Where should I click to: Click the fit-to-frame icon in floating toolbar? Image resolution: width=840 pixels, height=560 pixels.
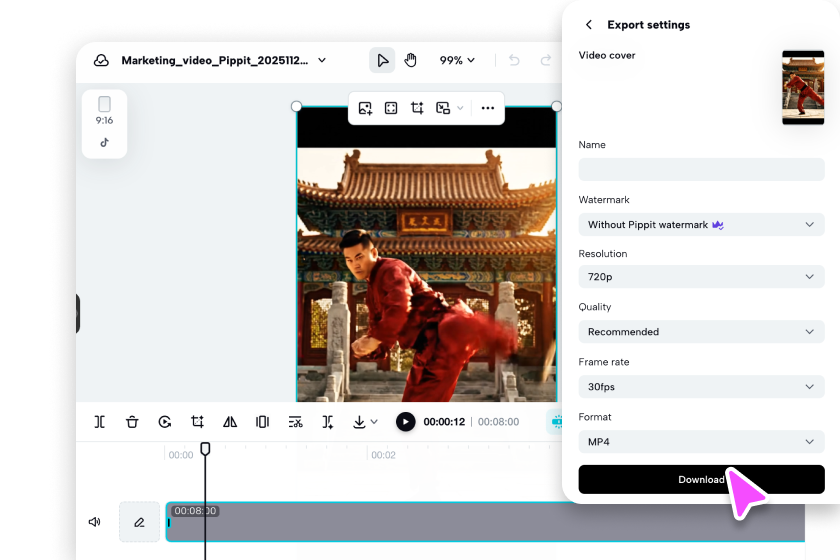click(391, 108)
